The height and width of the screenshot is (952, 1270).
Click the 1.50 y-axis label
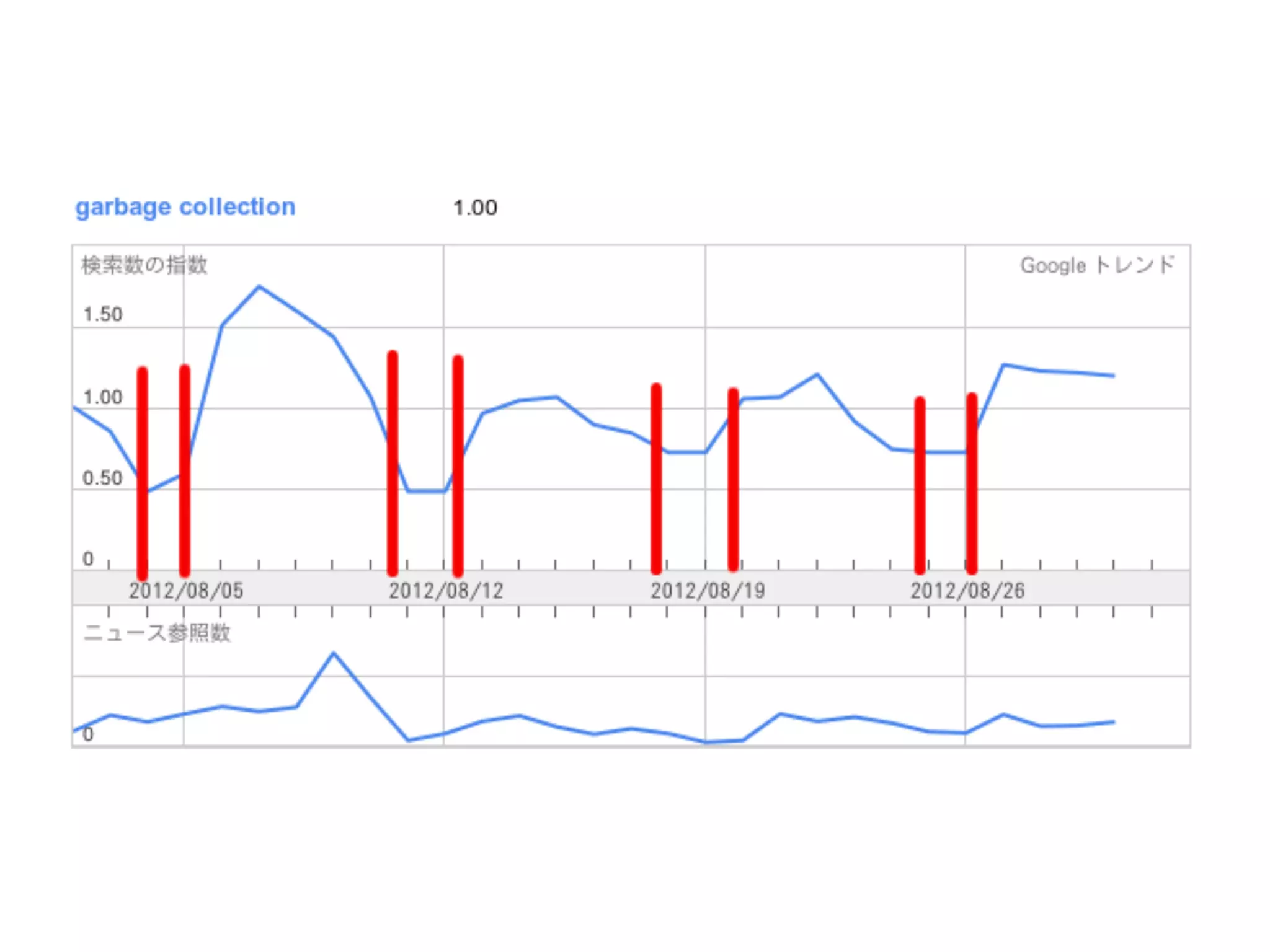coord(103,314)
